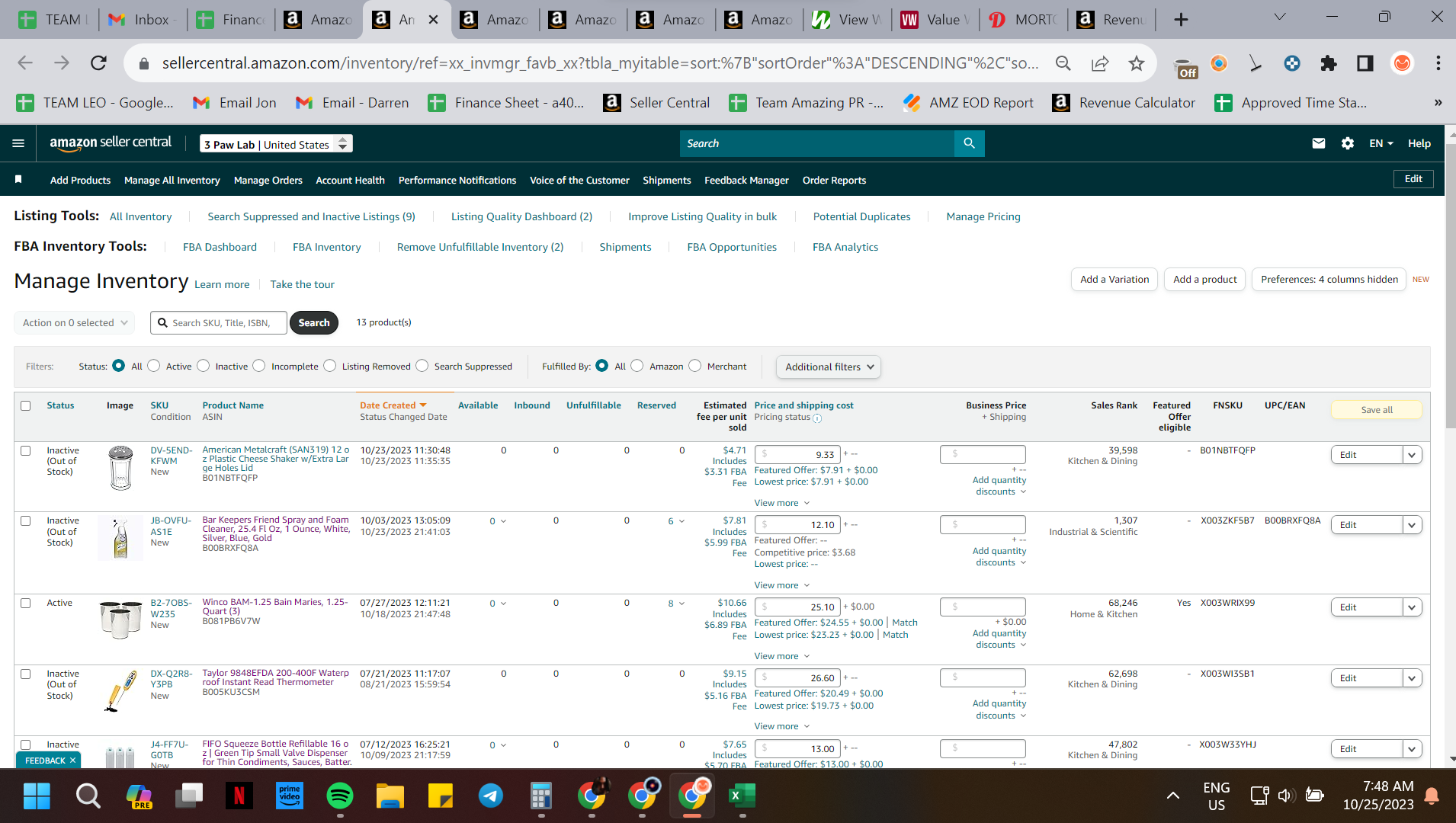Open Performance Notifications menu item
1456x823 pixels.
tap(457, 180)
